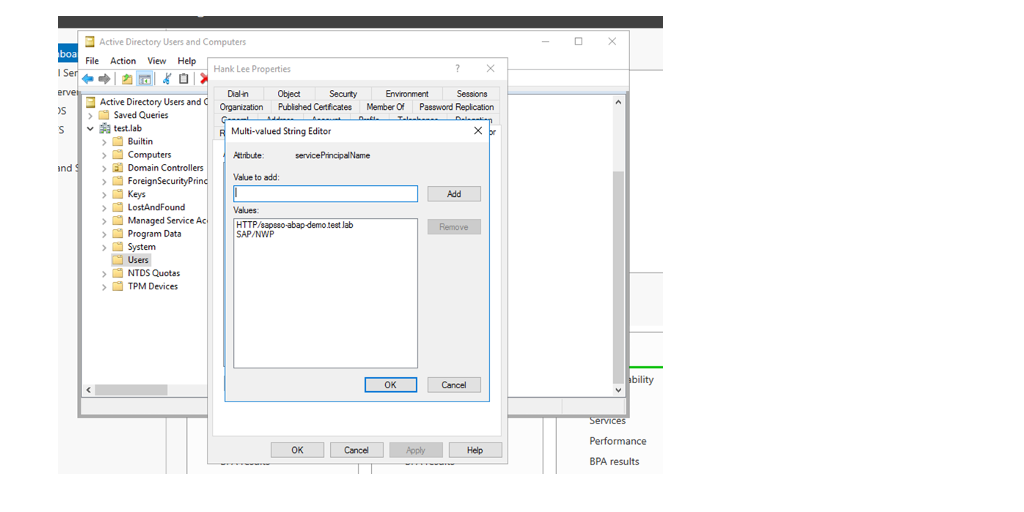
Task: Click Performance in Server Manager background
Action: (618, 441)
